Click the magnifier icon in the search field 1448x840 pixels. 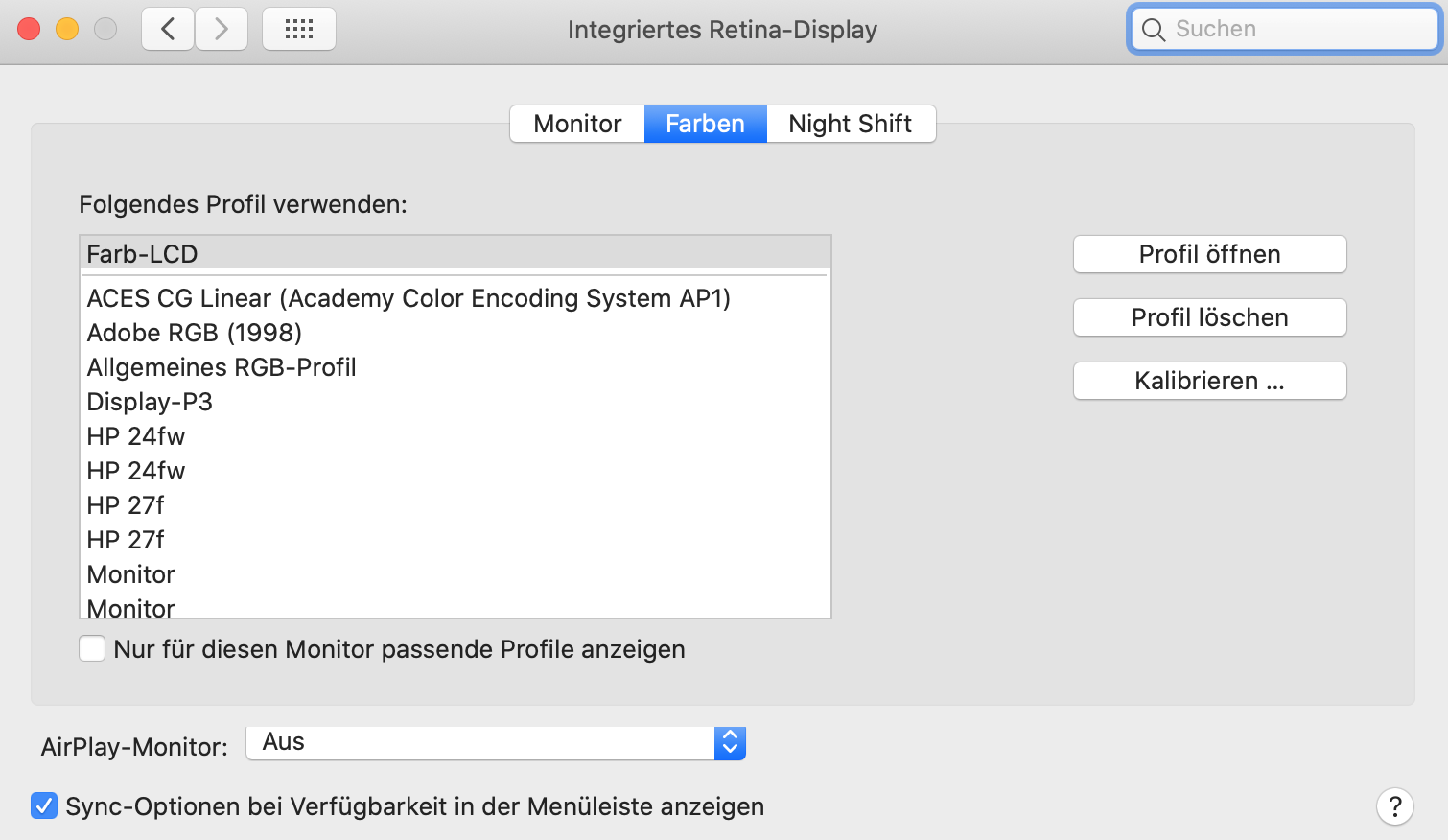tap(1154, 30)
